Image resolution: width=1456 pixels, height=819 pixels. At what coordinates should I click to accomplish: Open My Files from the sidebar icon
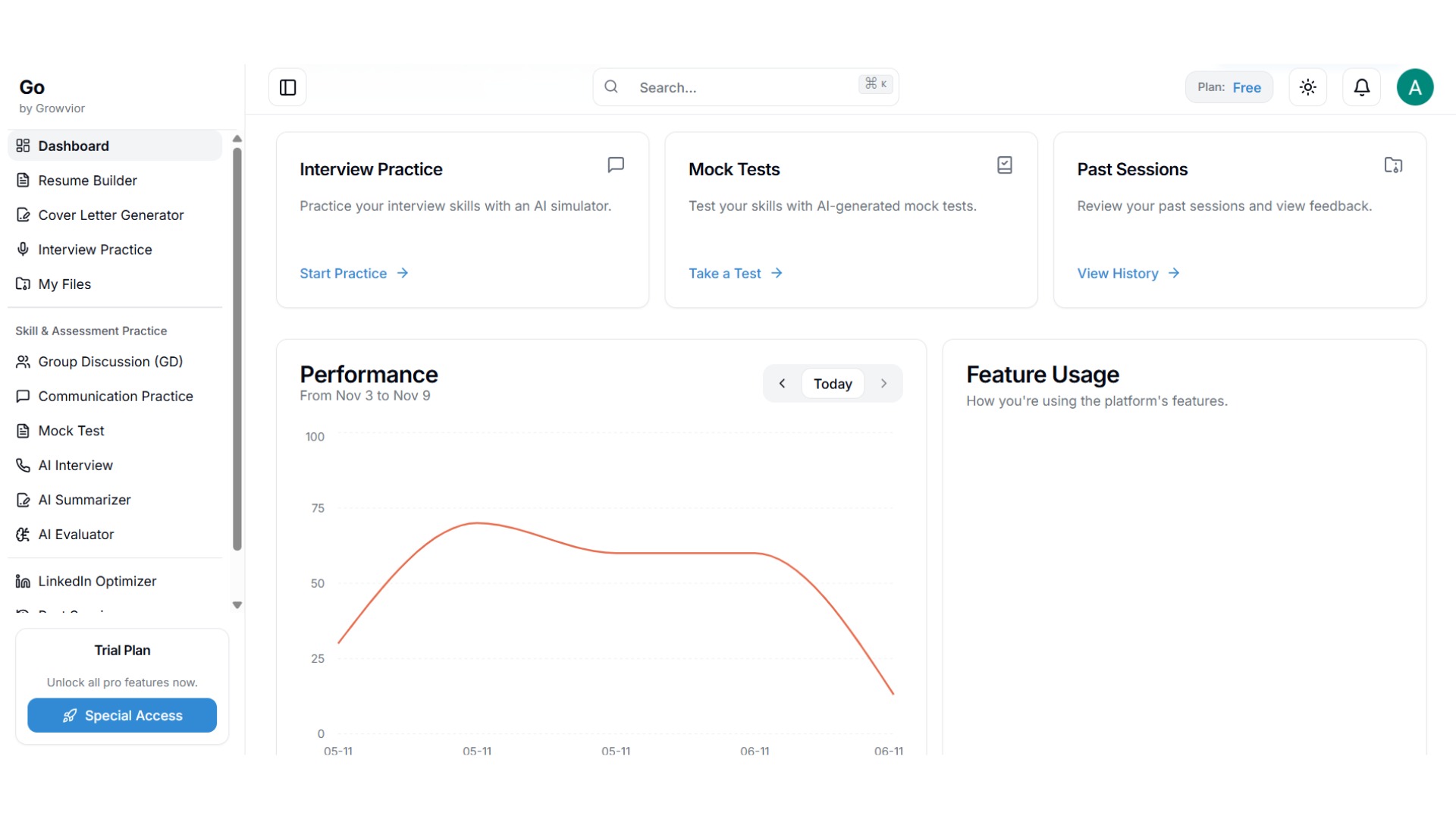pos(24,284)
